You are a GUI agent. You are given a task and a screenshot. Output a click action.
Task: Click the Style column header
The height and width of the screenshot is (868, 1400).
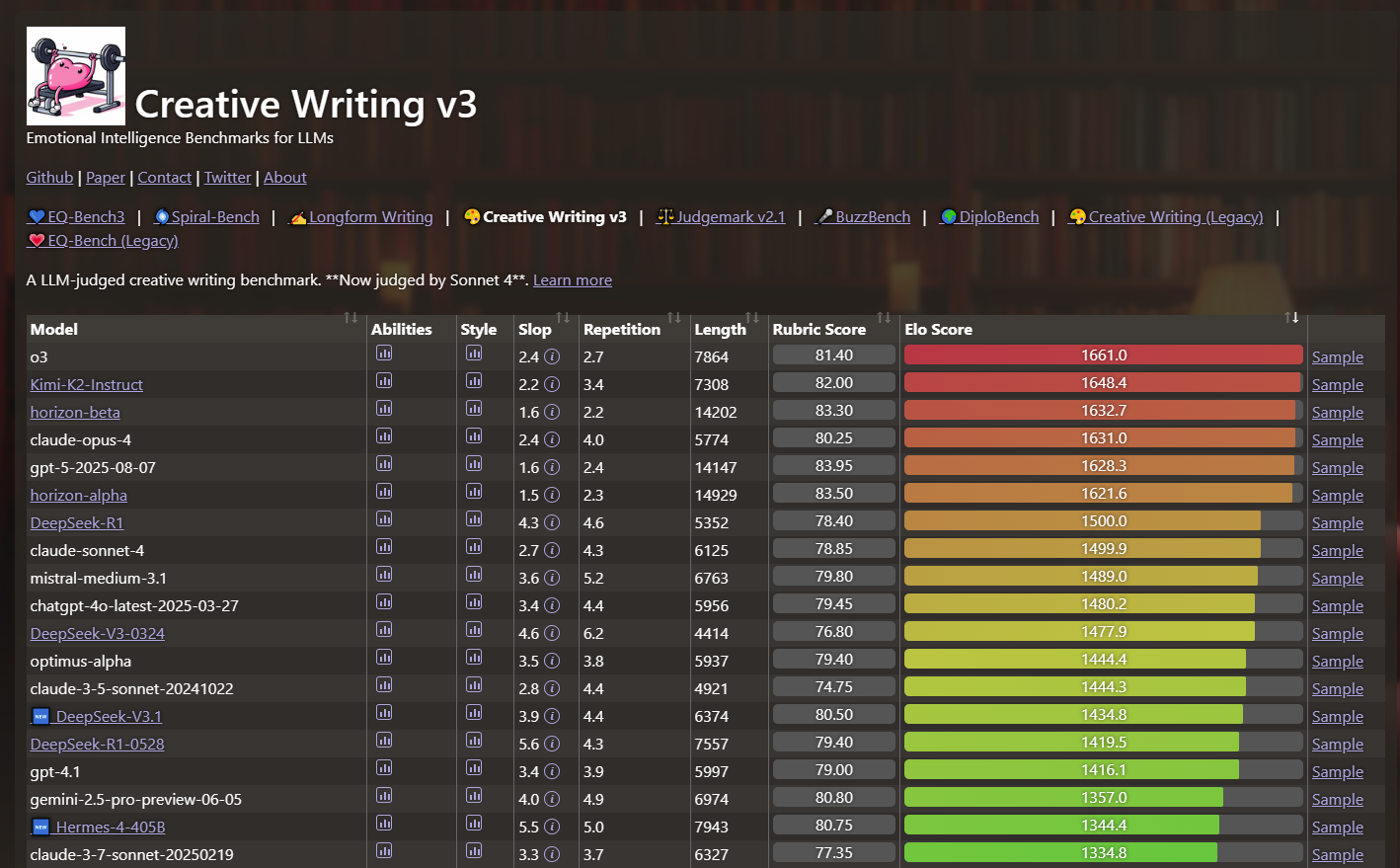[479, 330]
